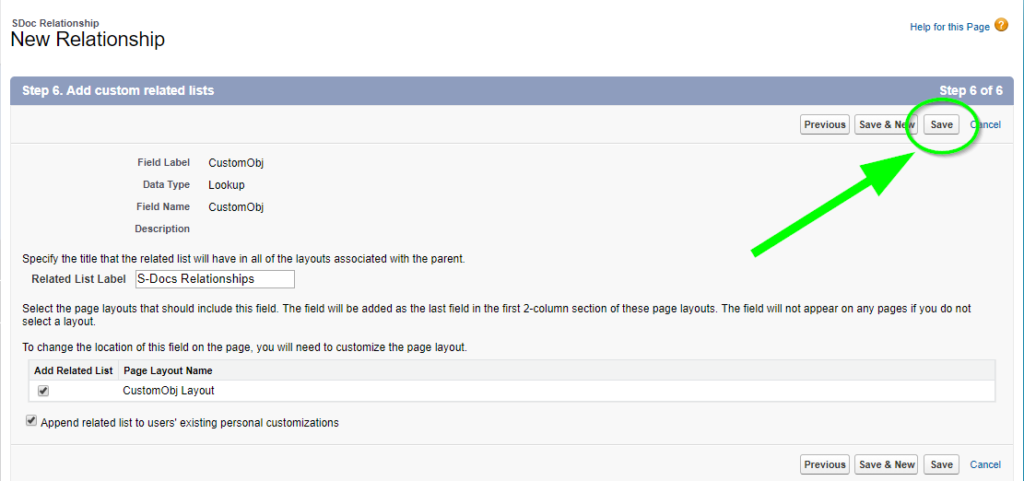
Task: Click the Step 6 of 6 indicator
Action: point(971,90)
